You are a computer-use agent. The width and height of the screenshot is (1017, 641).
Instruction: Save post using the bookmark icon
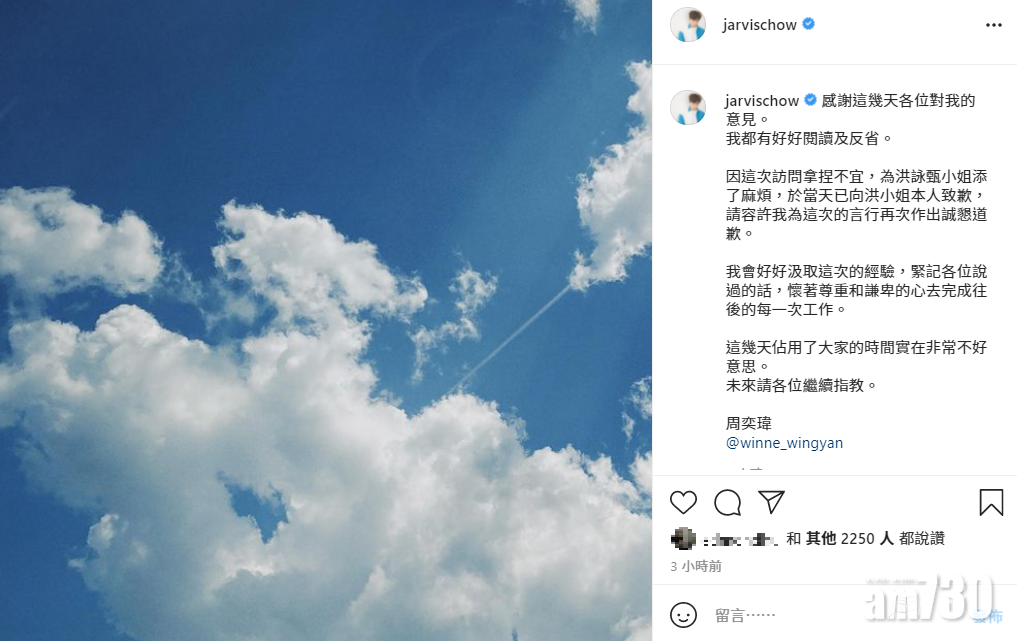[991, 503]
